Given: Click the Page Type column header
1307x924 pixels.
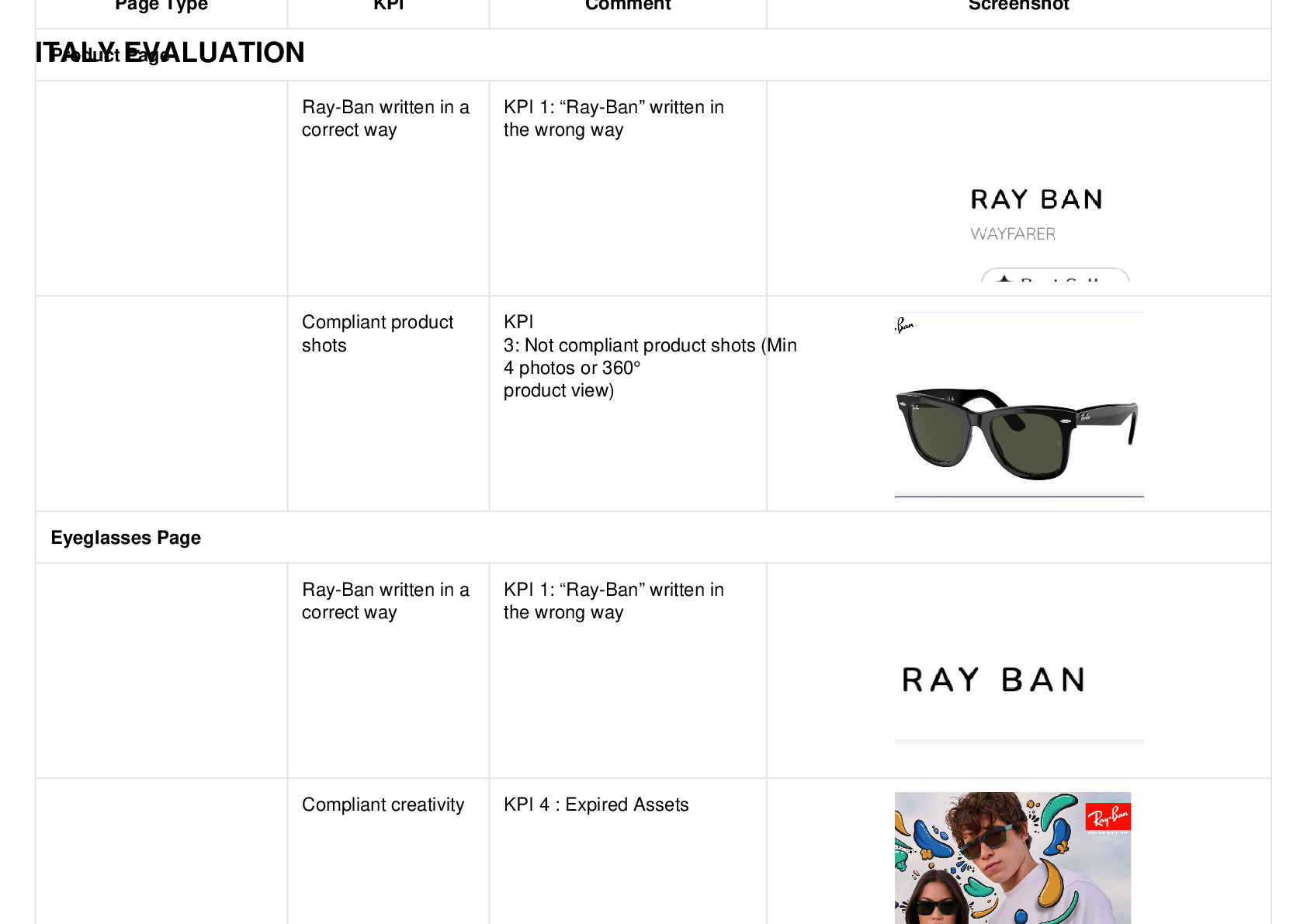Looking at the screenshot, I should click(x=161, y=5).
